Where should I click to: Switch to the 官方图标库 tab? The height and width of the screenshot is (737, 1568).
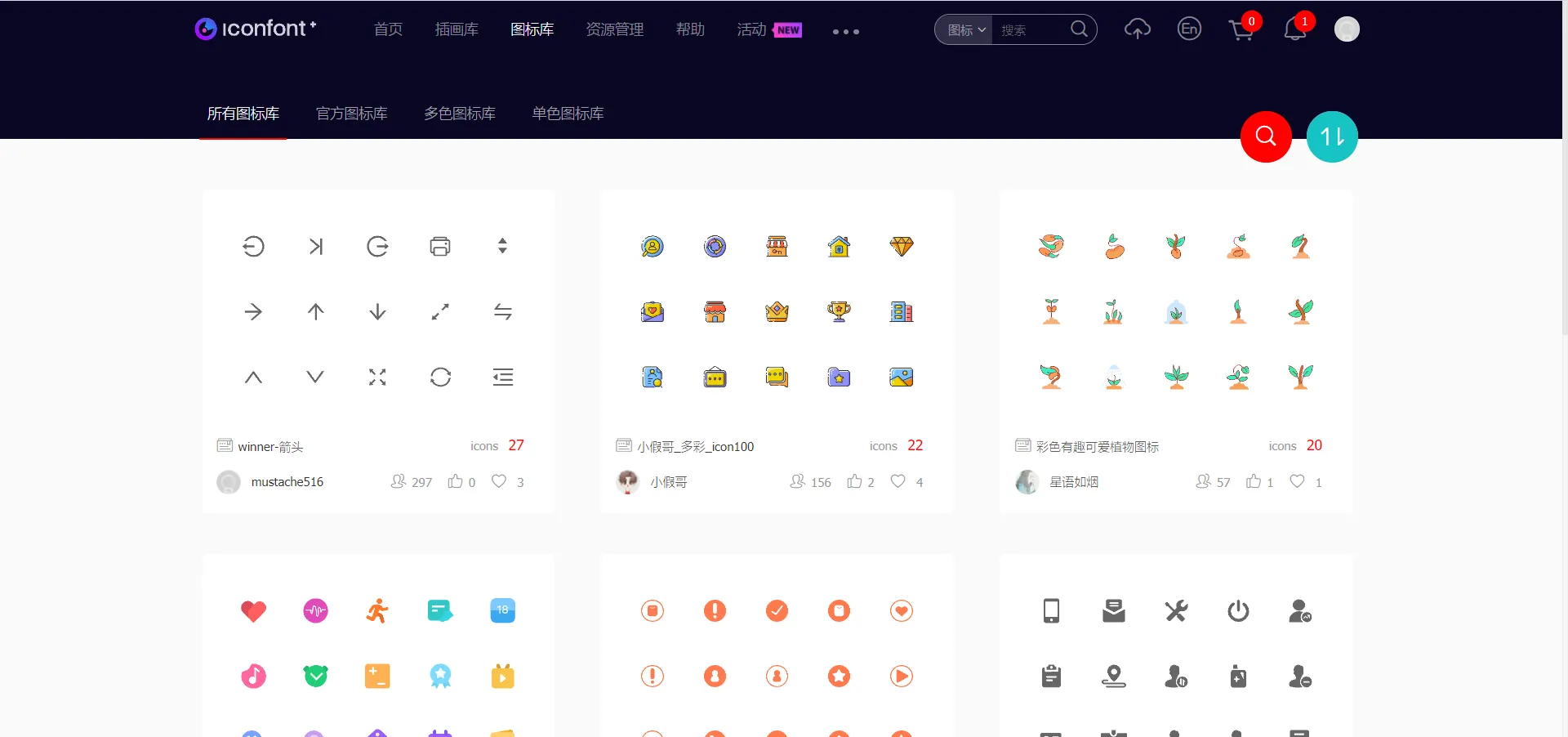click(x=351, y=114)
